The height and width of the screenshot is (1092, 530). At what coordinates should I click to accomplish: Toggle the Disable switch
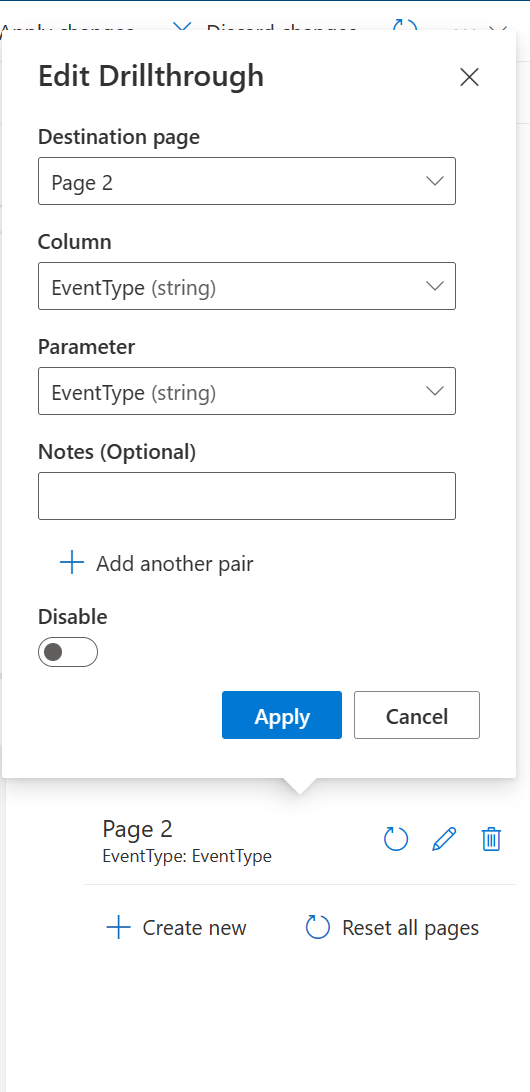(x=68, y=652)
